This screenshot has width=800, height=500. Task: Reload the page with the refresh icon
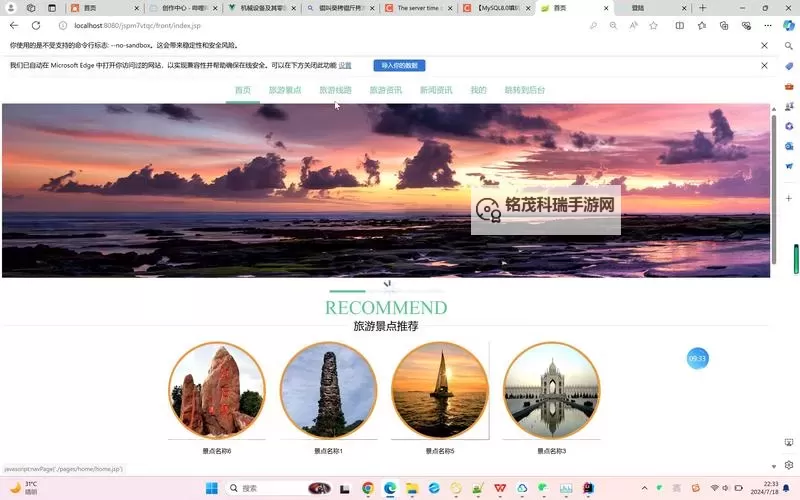tap(36, 25)
